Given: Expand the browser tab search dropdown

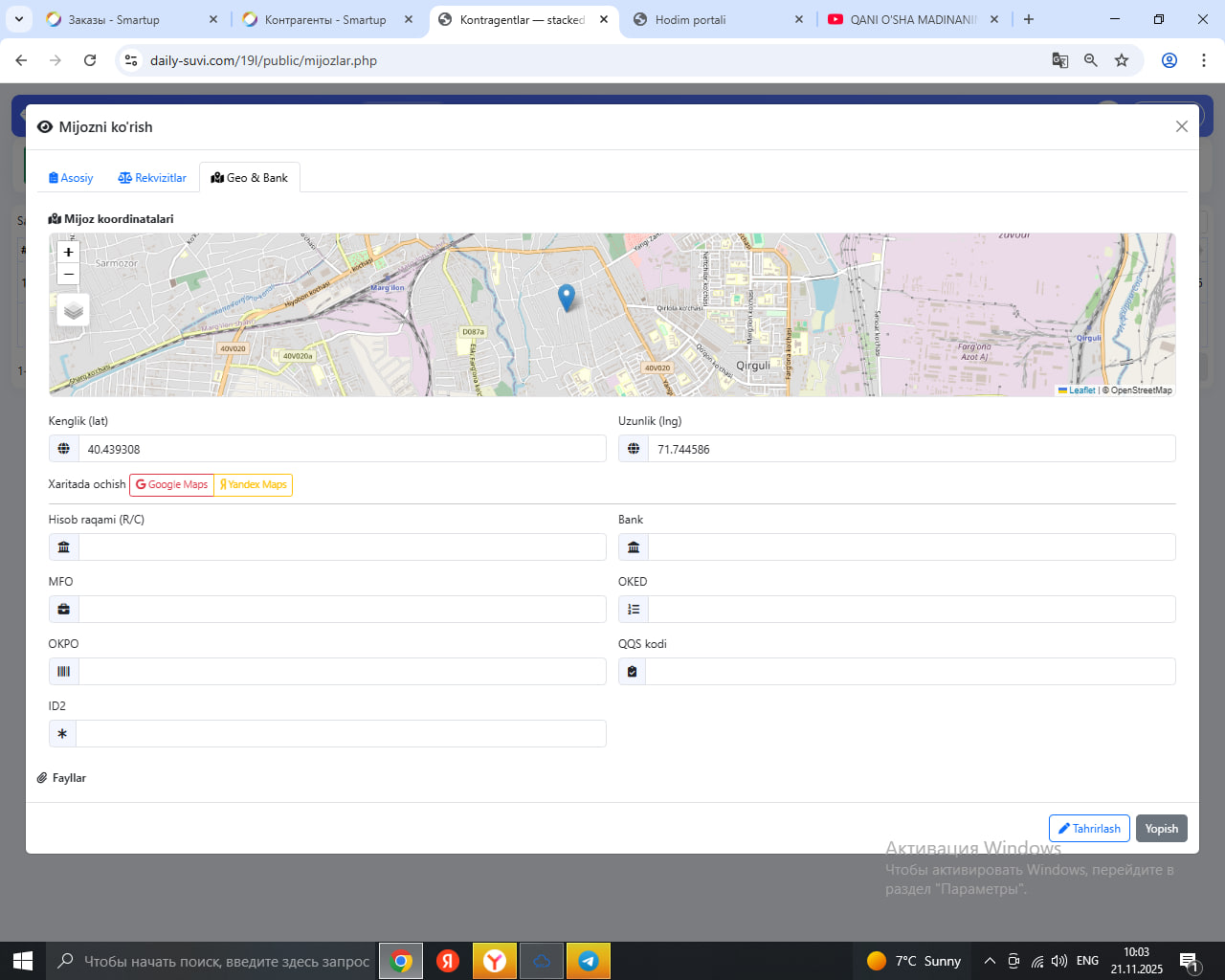Looking at the screenshot, I should (x=19, y=19).
